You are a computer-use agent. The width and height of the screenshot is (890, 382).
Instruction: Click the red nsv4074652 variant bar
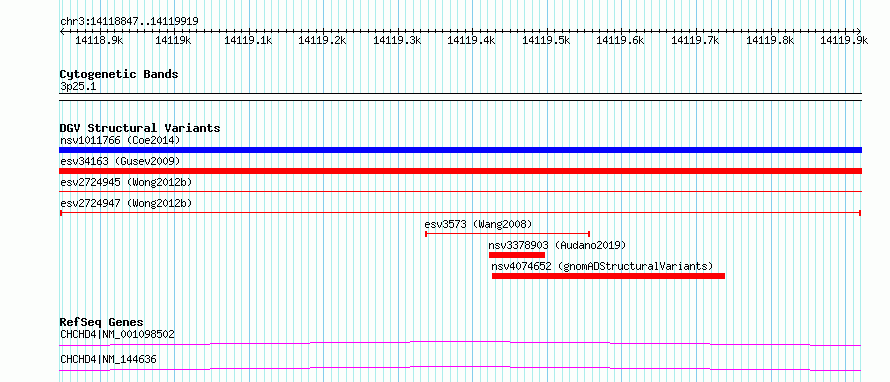[x=608, y=276]
